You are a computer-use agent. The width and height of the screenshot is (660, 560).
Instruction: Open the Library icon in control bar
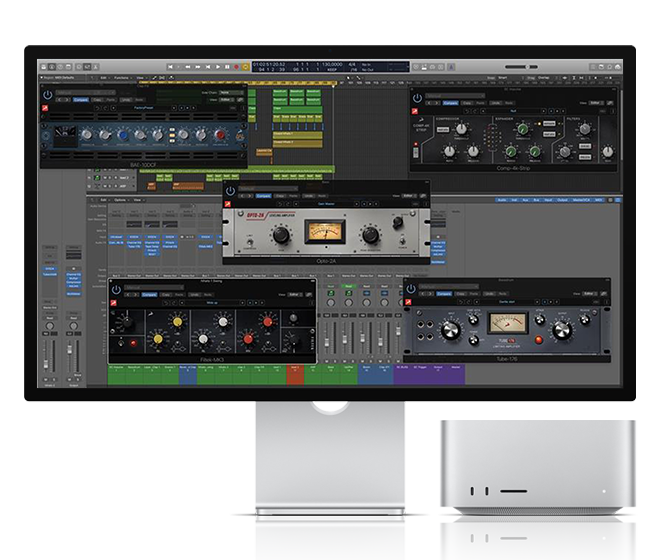44,67
